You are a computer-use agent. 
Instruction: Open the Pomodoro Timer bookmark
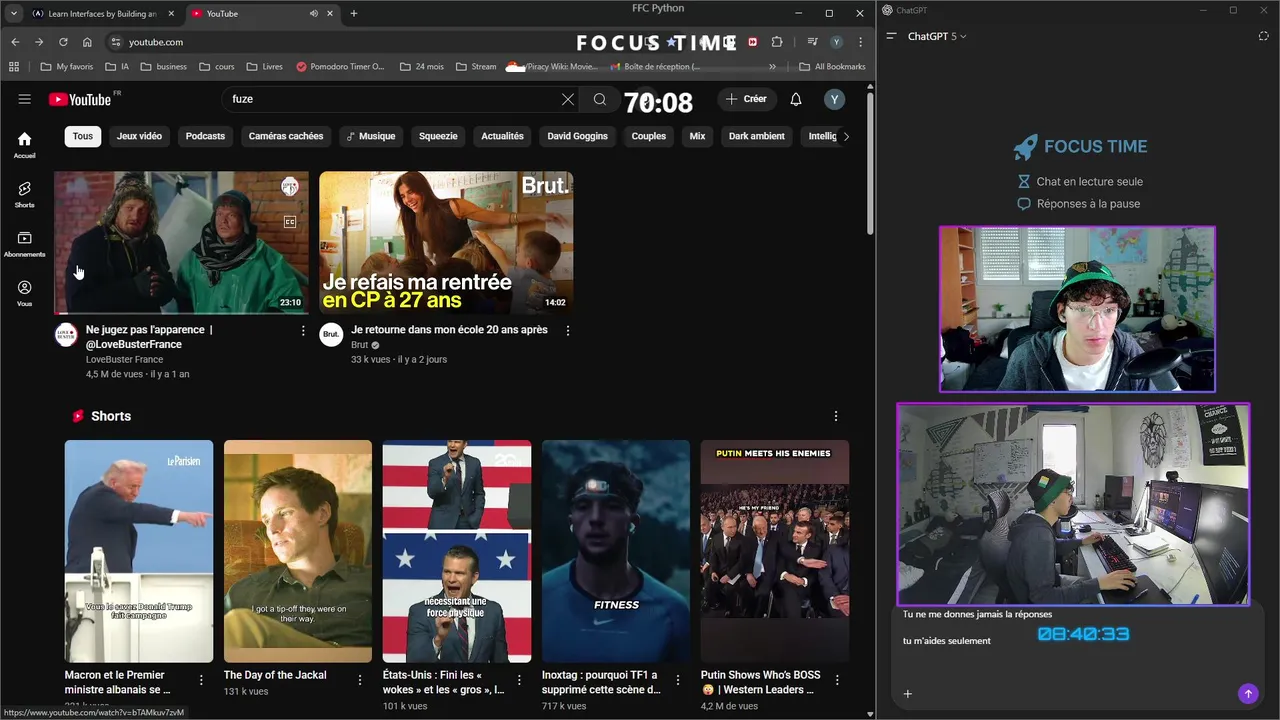pyautogui.click(x=340, y=67)
